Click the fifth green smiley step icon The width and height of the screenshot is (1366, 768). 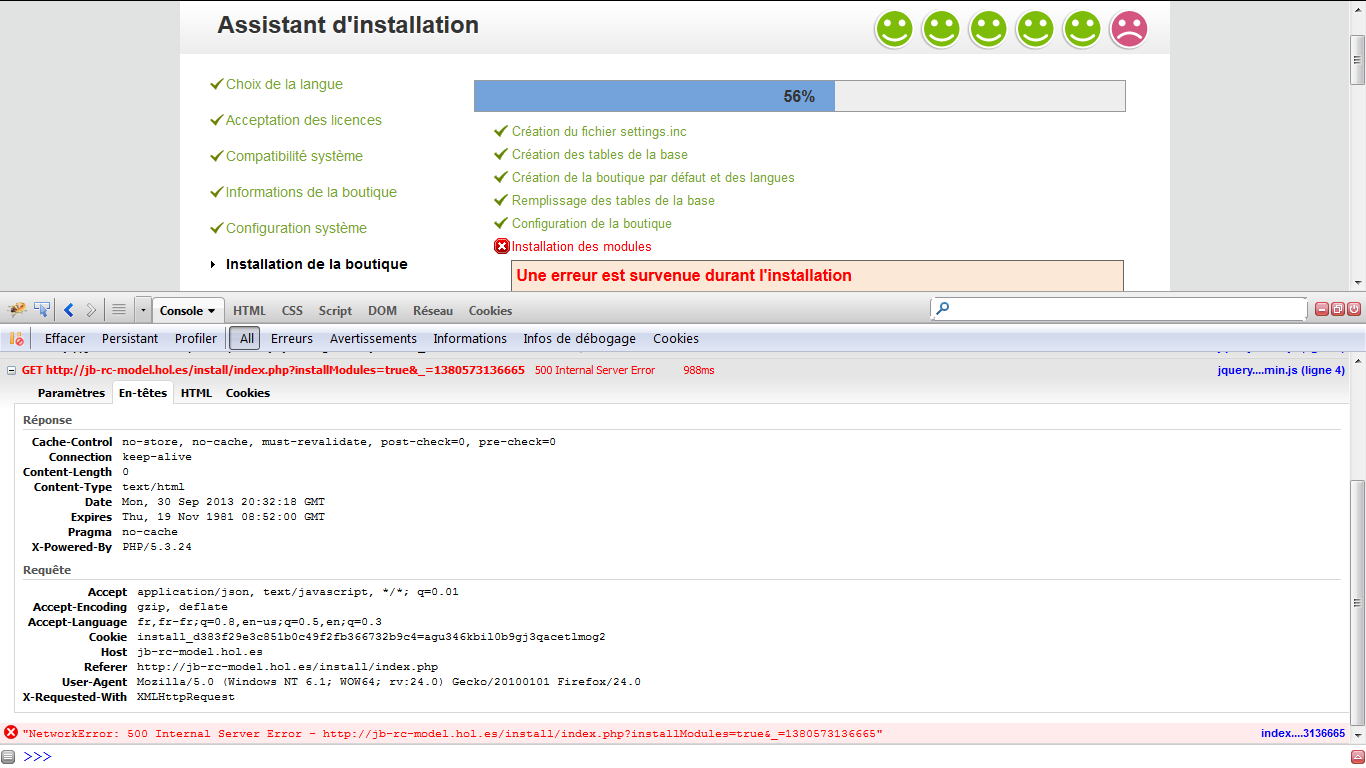click(1082, 29)
